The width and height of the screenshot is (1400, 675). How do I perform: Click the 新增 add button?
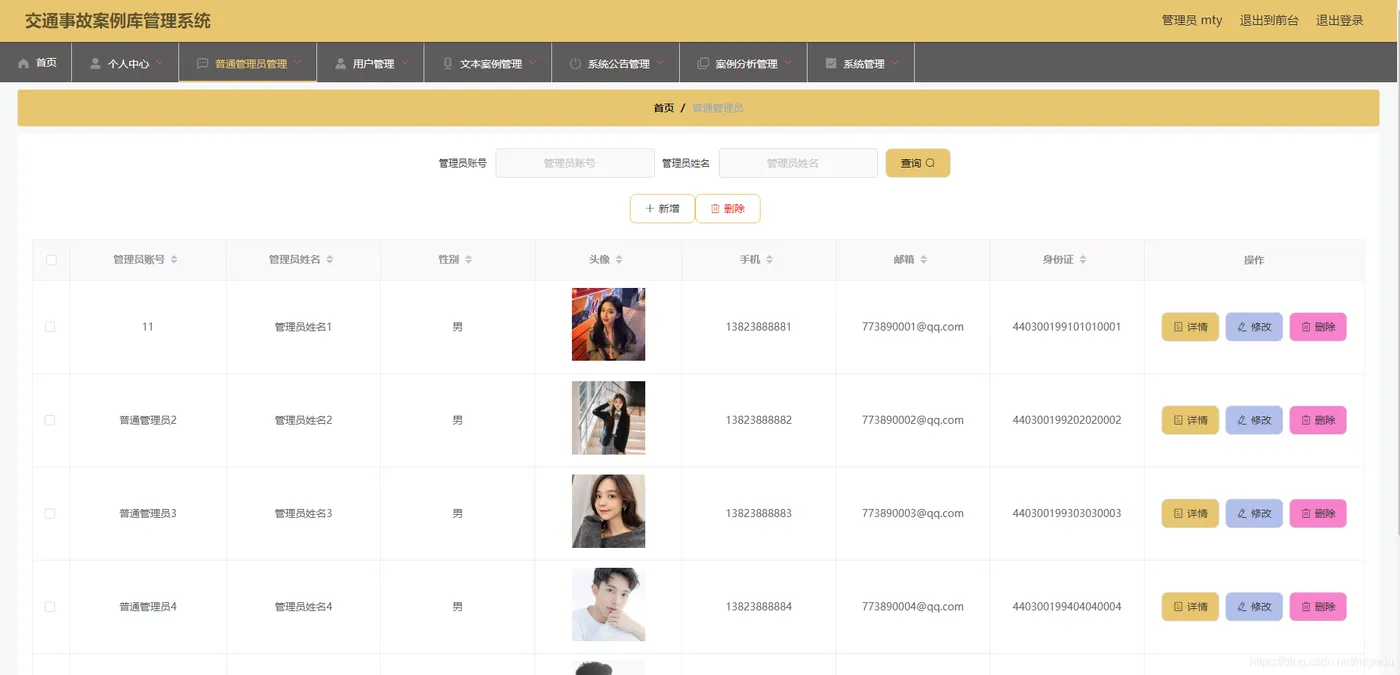662,209
